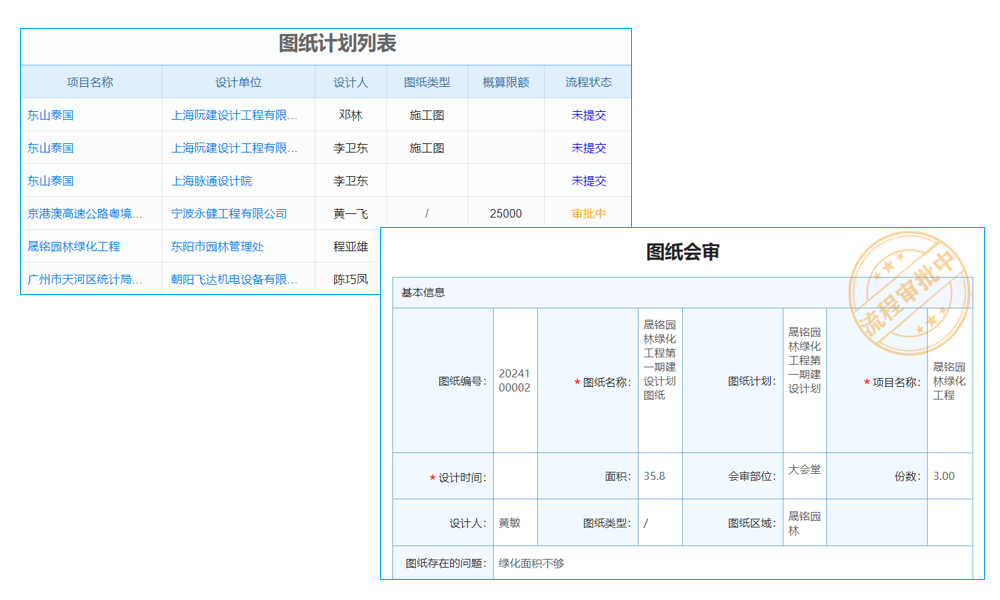Click the 设计单位 column header
The height and width of the screenshot is (600, 1000).
coord(240,81)
